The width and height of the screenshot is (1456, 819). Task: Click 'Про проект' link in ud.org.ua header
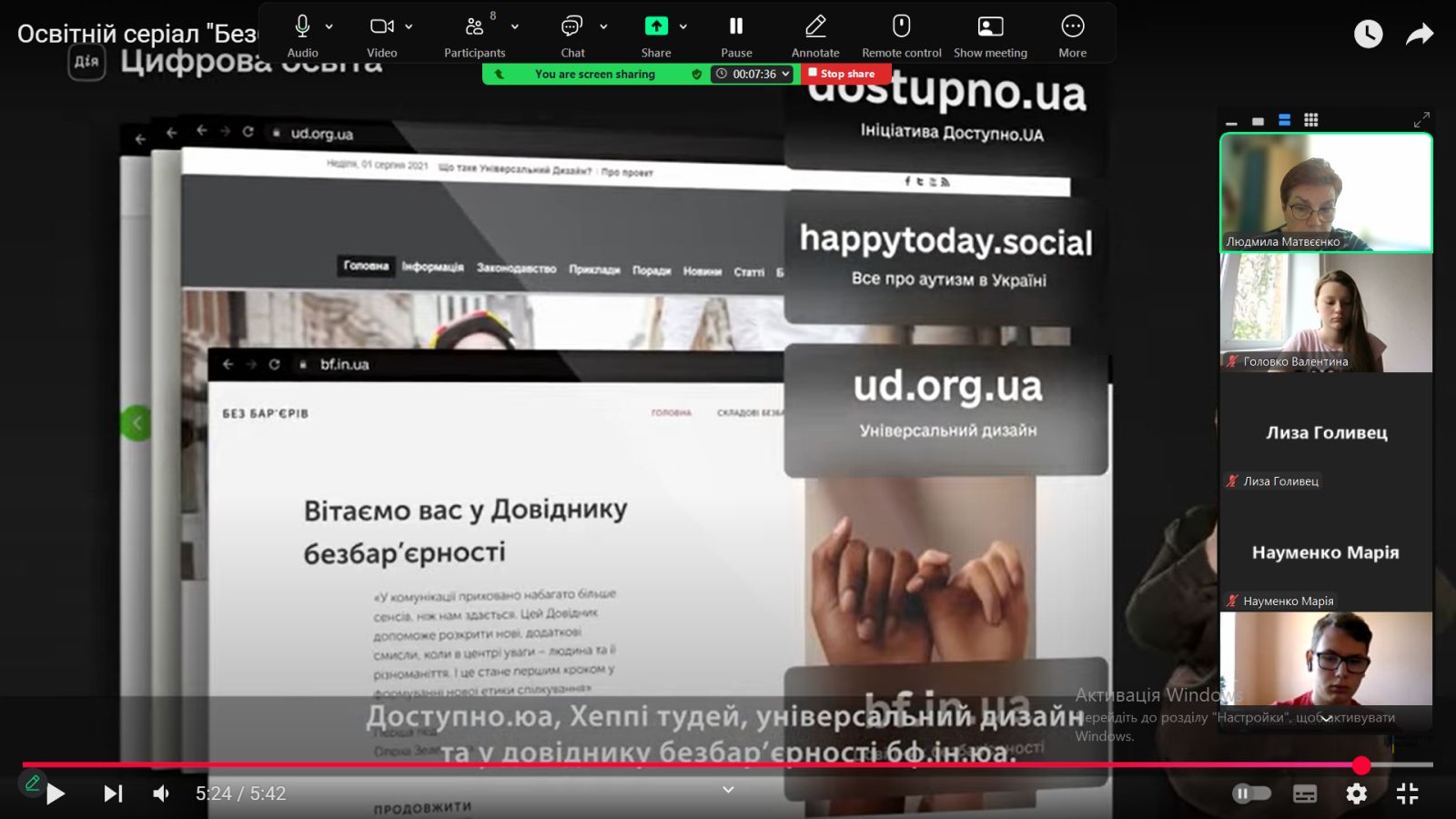tap(627, 172)
